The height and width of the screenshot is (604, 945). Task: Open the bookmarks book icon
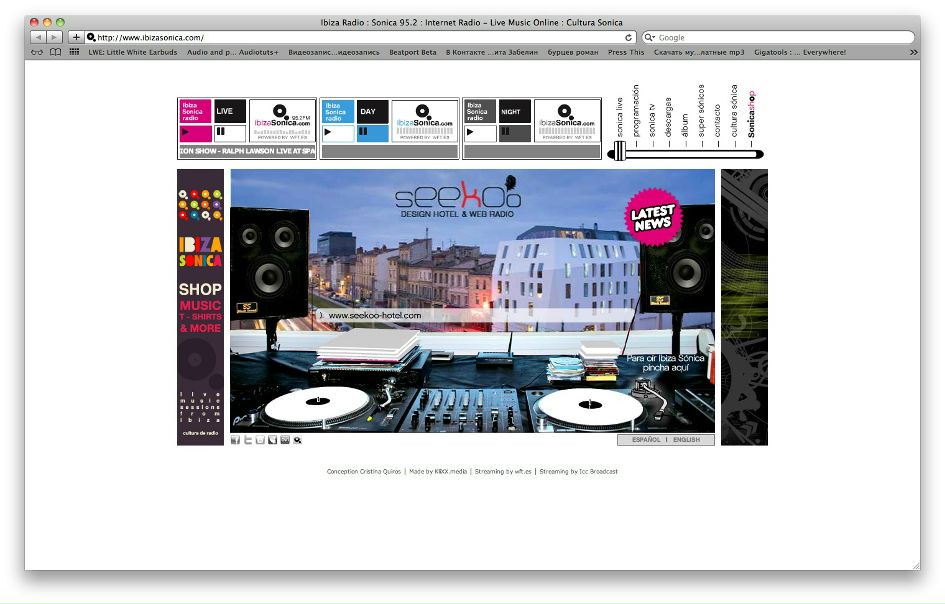click(56, 52)
